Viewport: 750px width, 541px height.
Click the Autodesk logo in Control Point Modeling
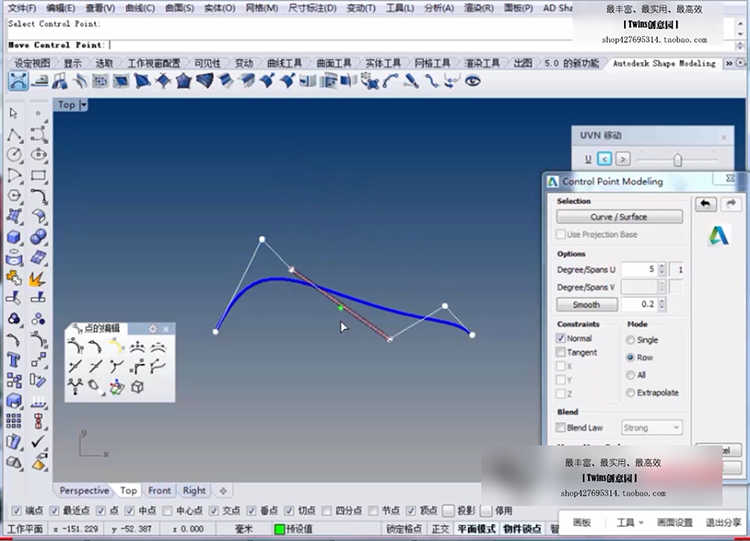point(718,236)
